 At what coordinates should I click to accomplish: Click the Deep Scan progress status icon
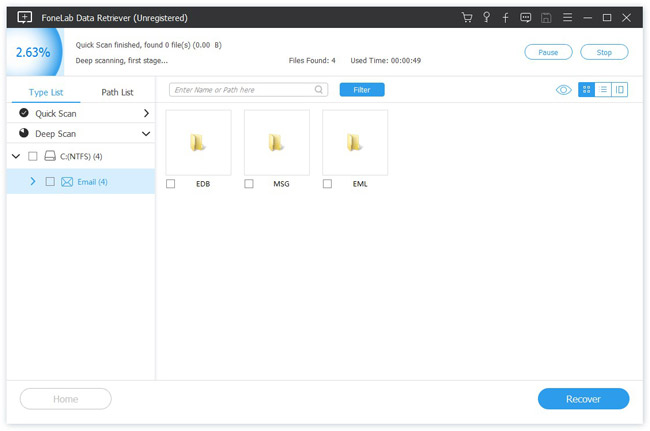click(24, 133)
